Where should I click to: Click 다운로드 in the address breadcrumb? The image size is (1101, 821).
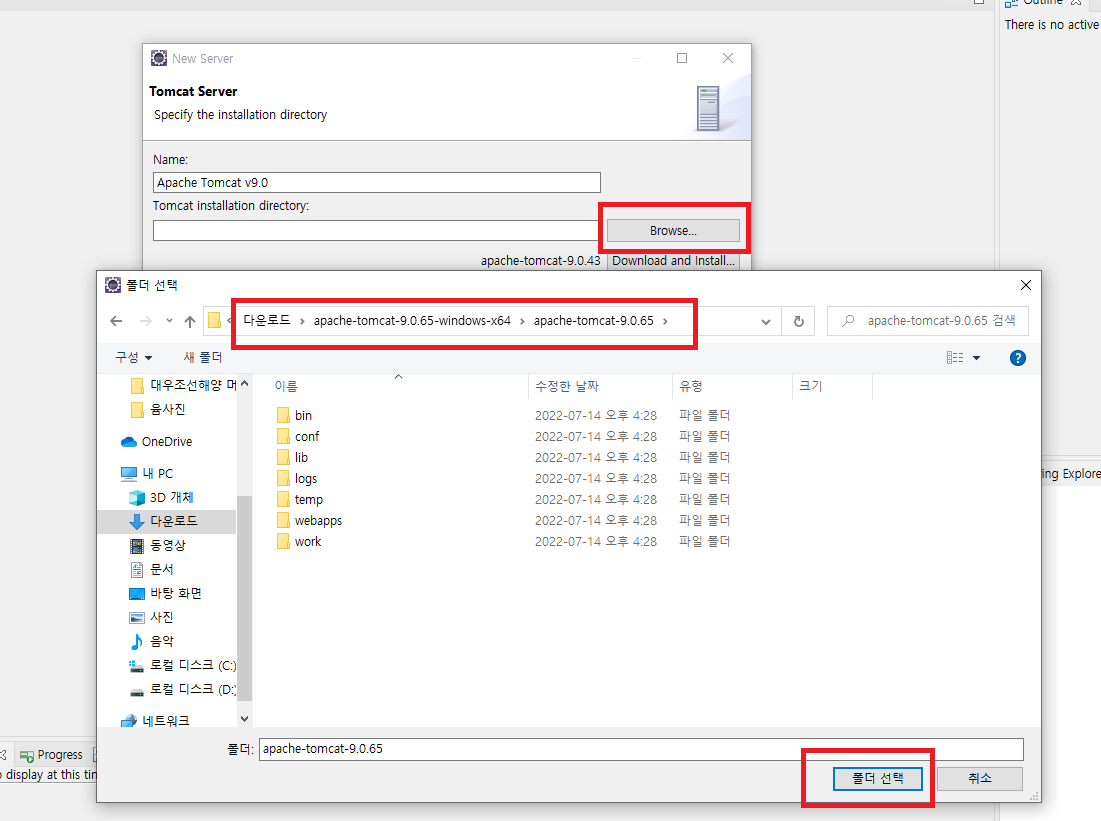[x=266, y=320]
